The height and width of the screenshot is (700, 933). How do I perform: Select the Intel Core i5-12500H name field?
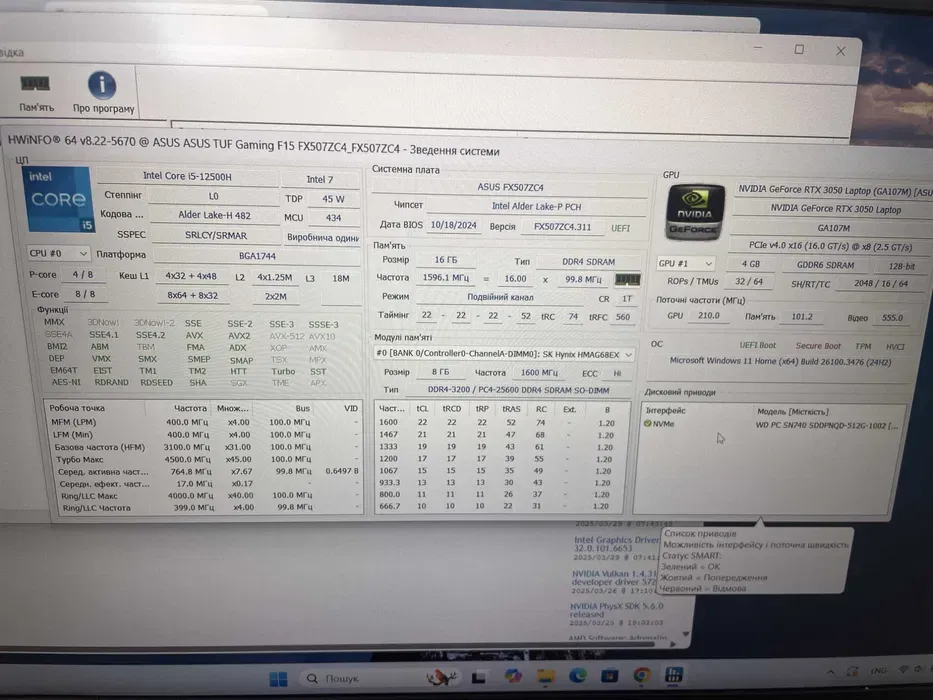coord(187,176)
